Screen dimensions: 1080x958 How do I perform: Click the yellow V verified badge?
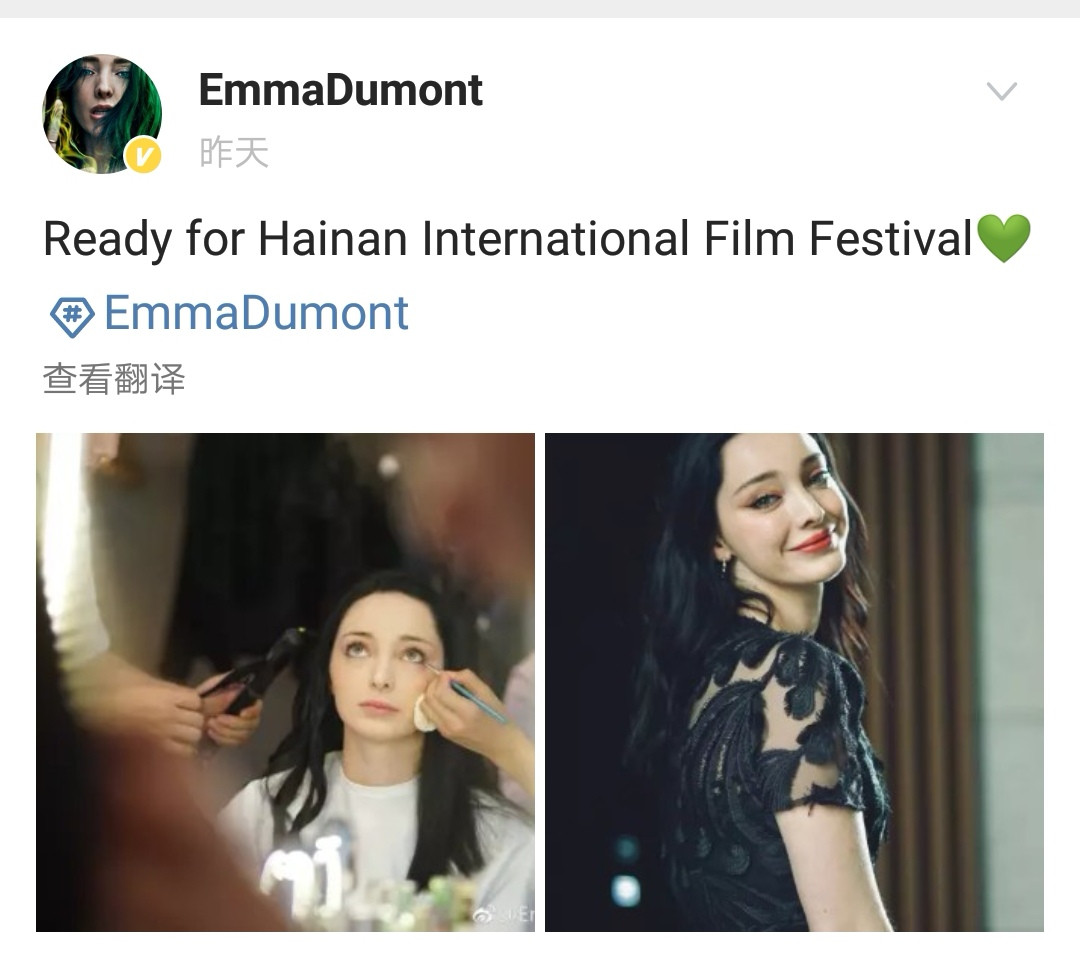(x=143, y=155)
